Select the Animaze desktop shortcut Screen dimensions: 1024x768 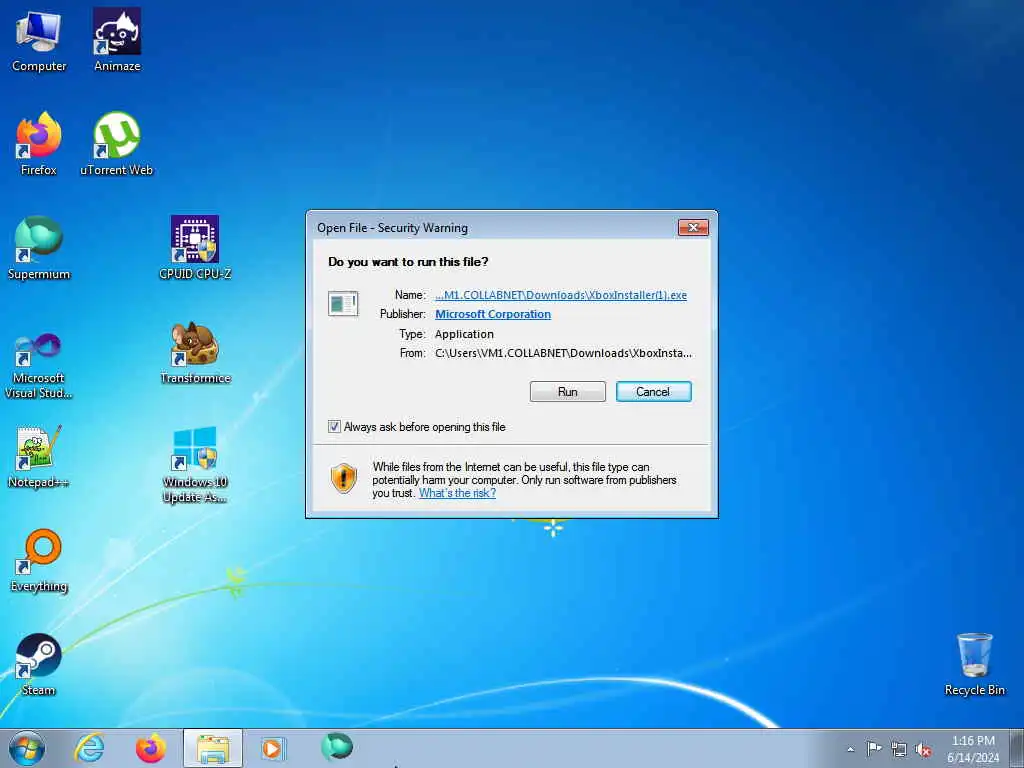(x=117, y=42)
